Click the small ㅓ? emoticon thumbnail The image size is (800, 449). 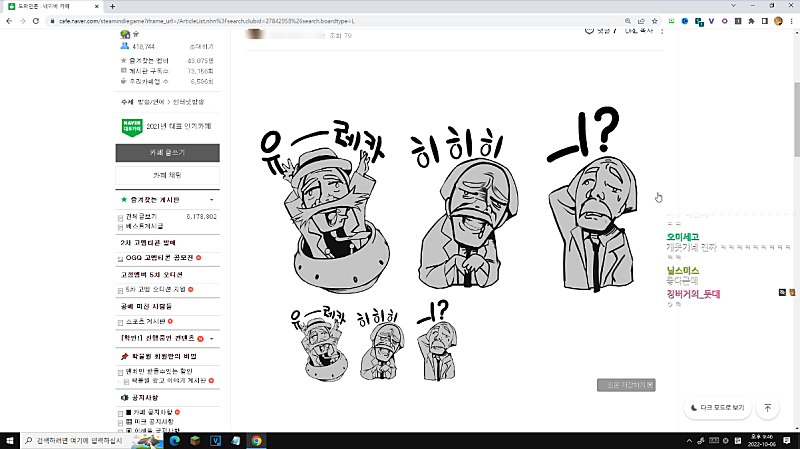(438, 340)
